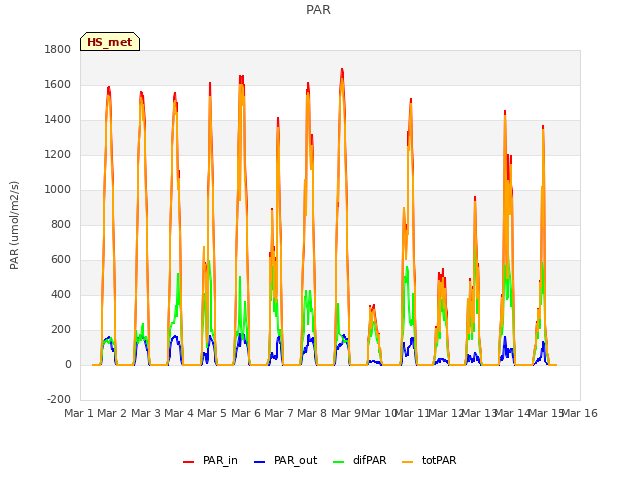Click the Mar 8 x-axis label
640x480 pixels.
click(x=312, y=413)
